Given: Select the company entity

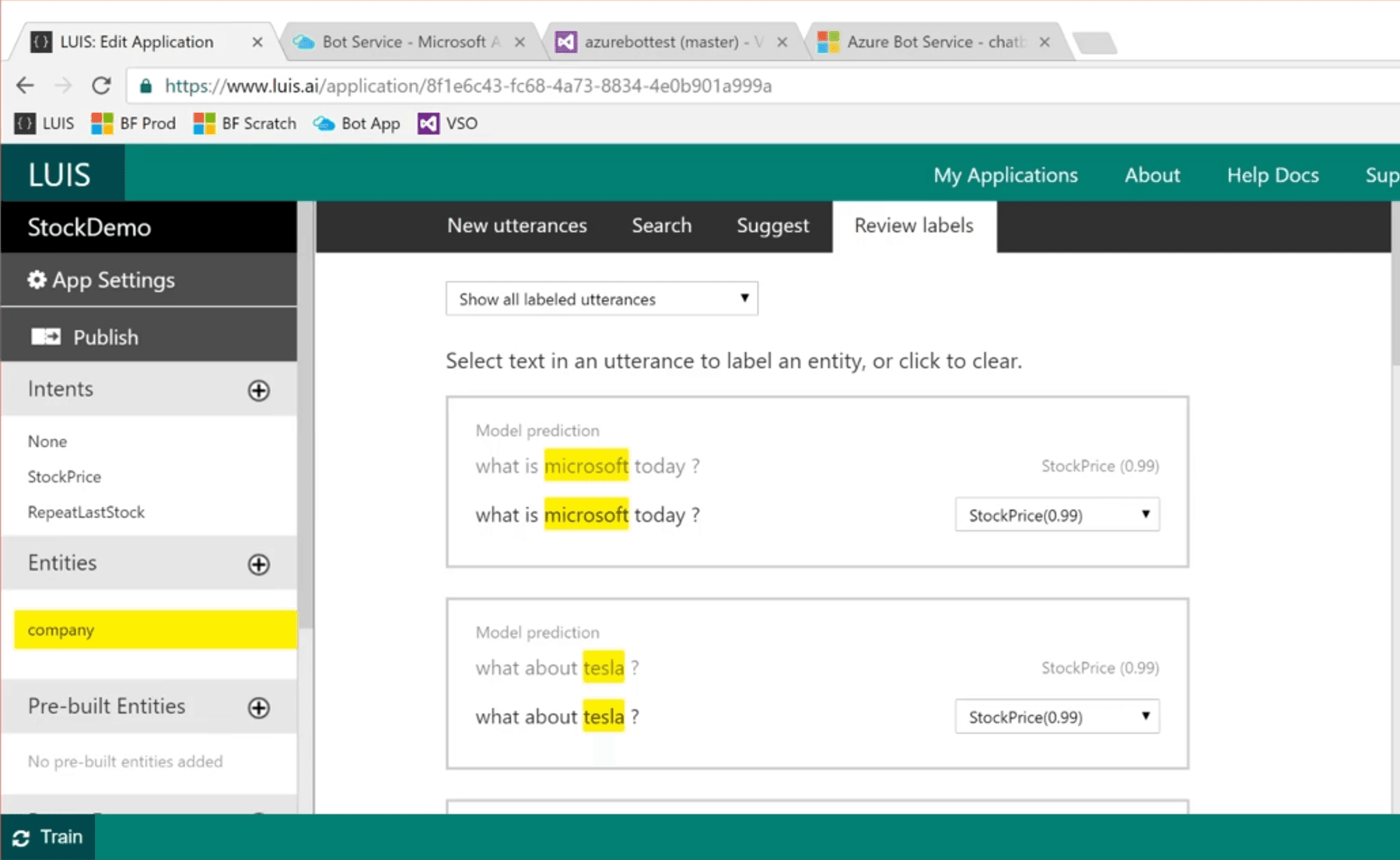Looking at the screenshot, I should click(61, 630).
